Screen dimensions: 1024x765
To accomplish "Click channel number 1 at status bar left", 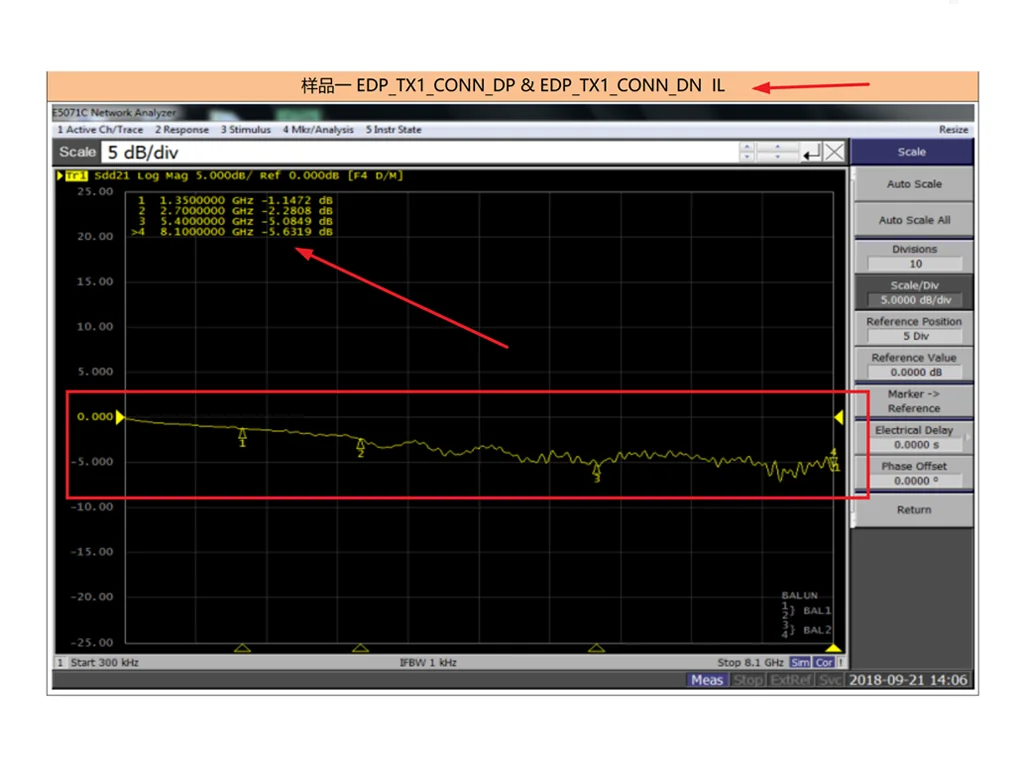I will click(x=60, y=662).
